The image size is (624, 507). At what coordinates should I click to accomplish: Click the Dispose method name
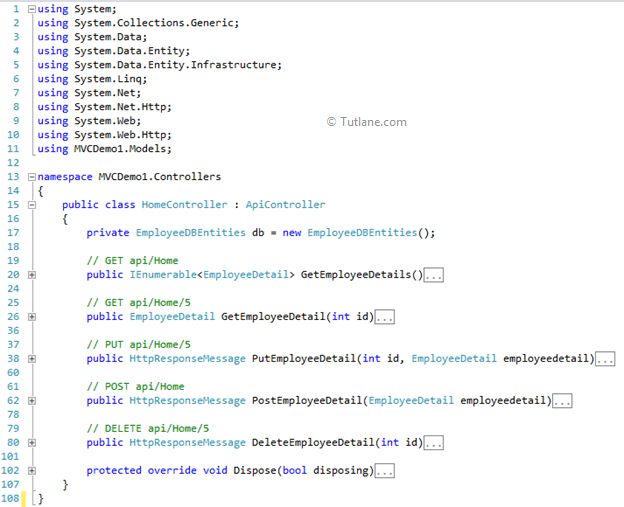(x=255, y=470)
